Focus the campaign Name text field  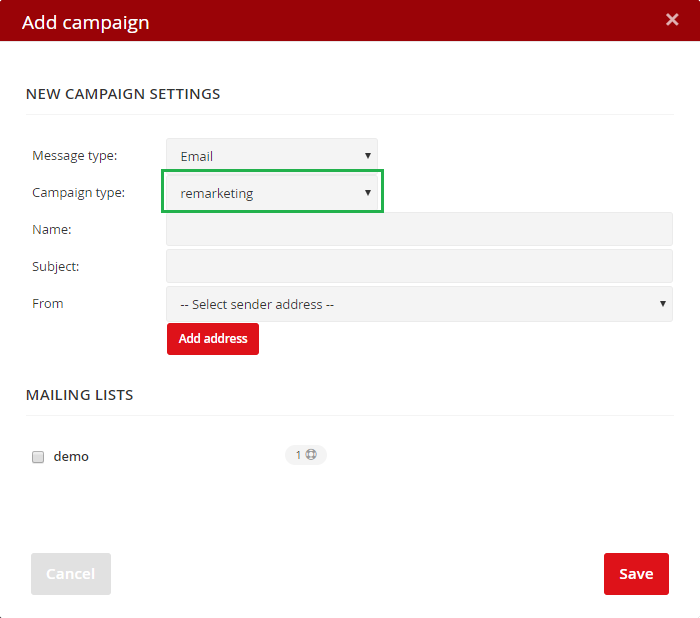pos(419,229)
